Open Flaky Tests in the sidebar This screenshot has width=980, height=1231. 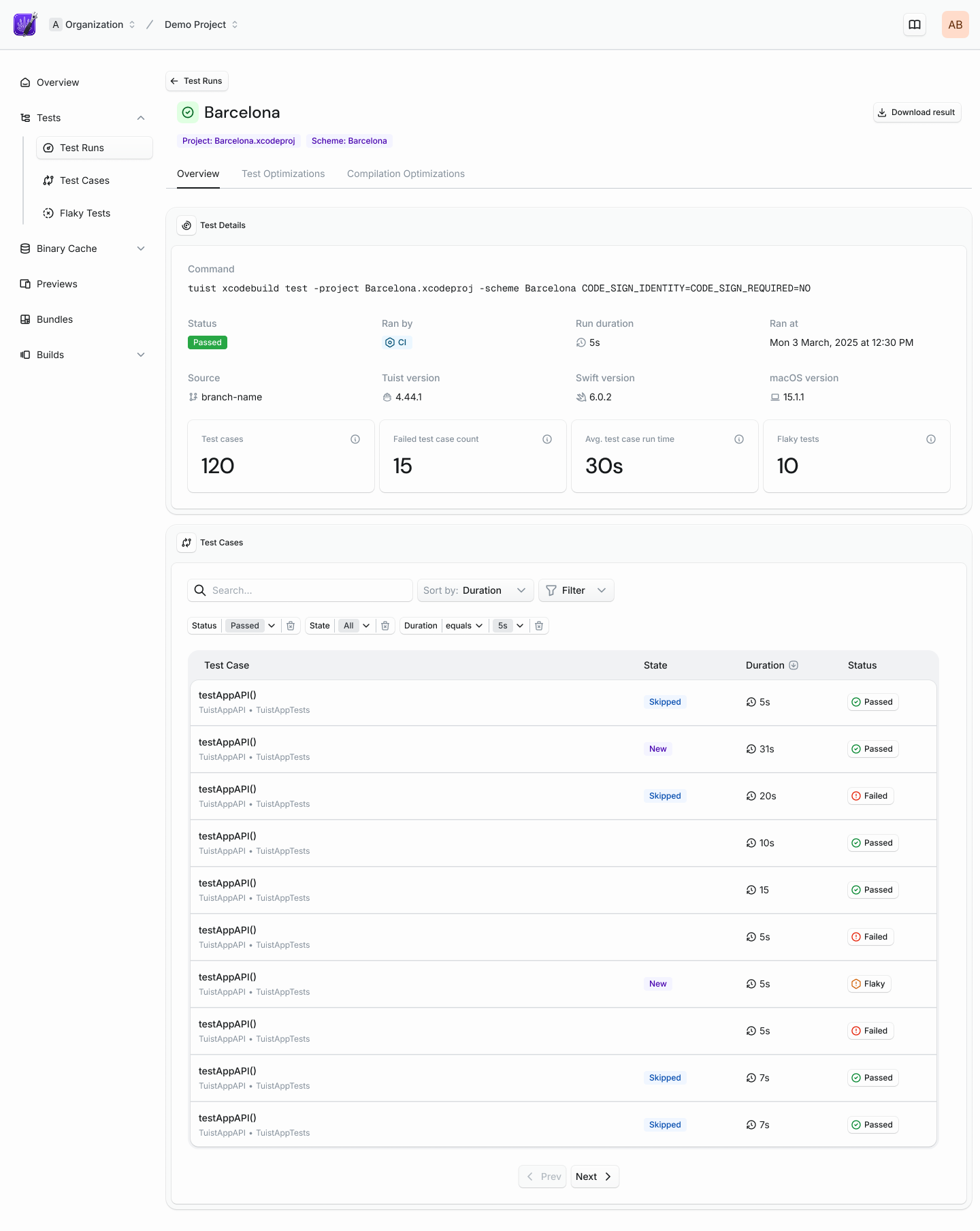coord(95,213)
